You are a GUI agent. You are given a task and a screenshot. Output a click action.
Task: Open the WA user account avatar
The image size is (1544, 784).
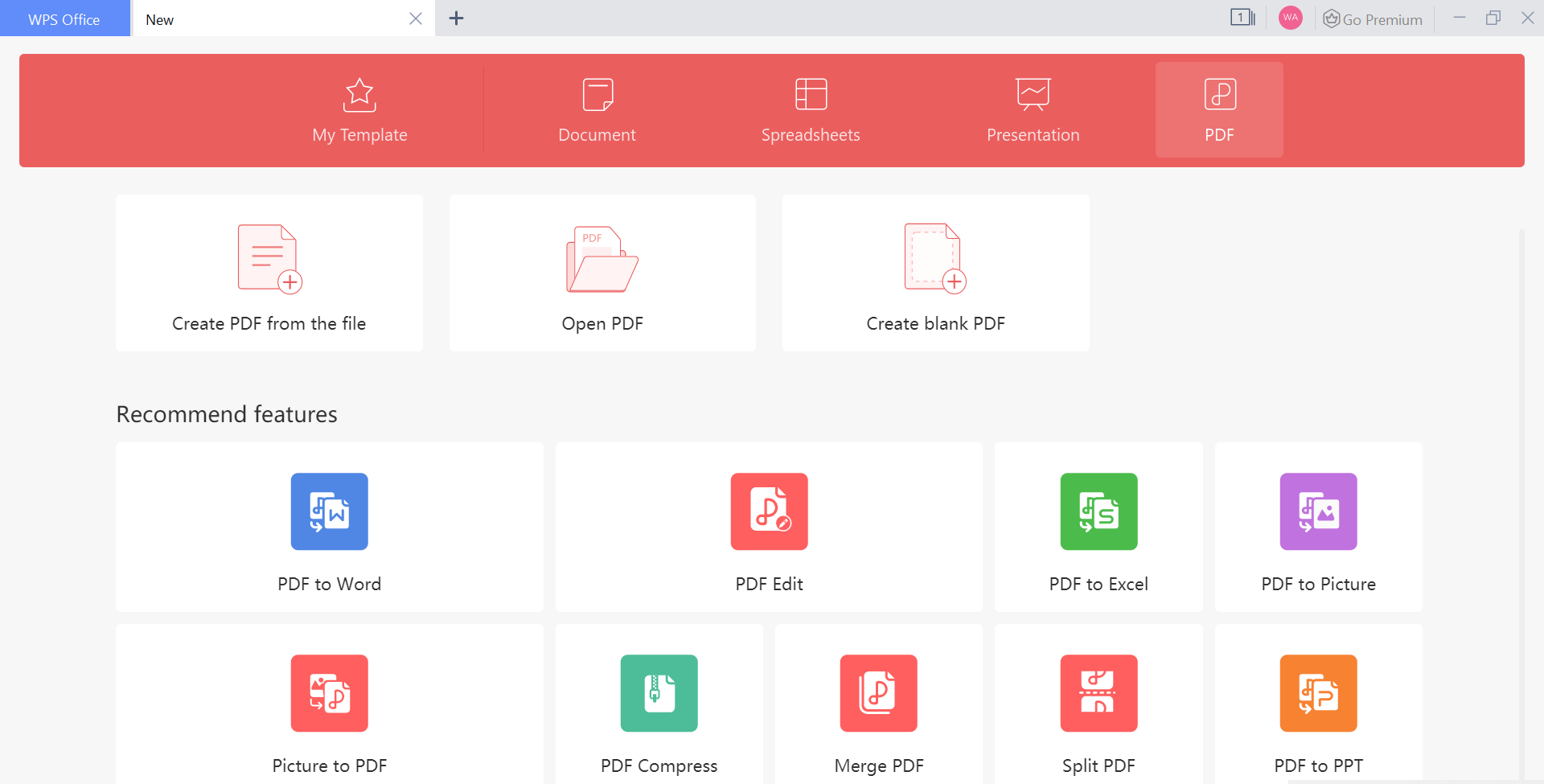1291,18
